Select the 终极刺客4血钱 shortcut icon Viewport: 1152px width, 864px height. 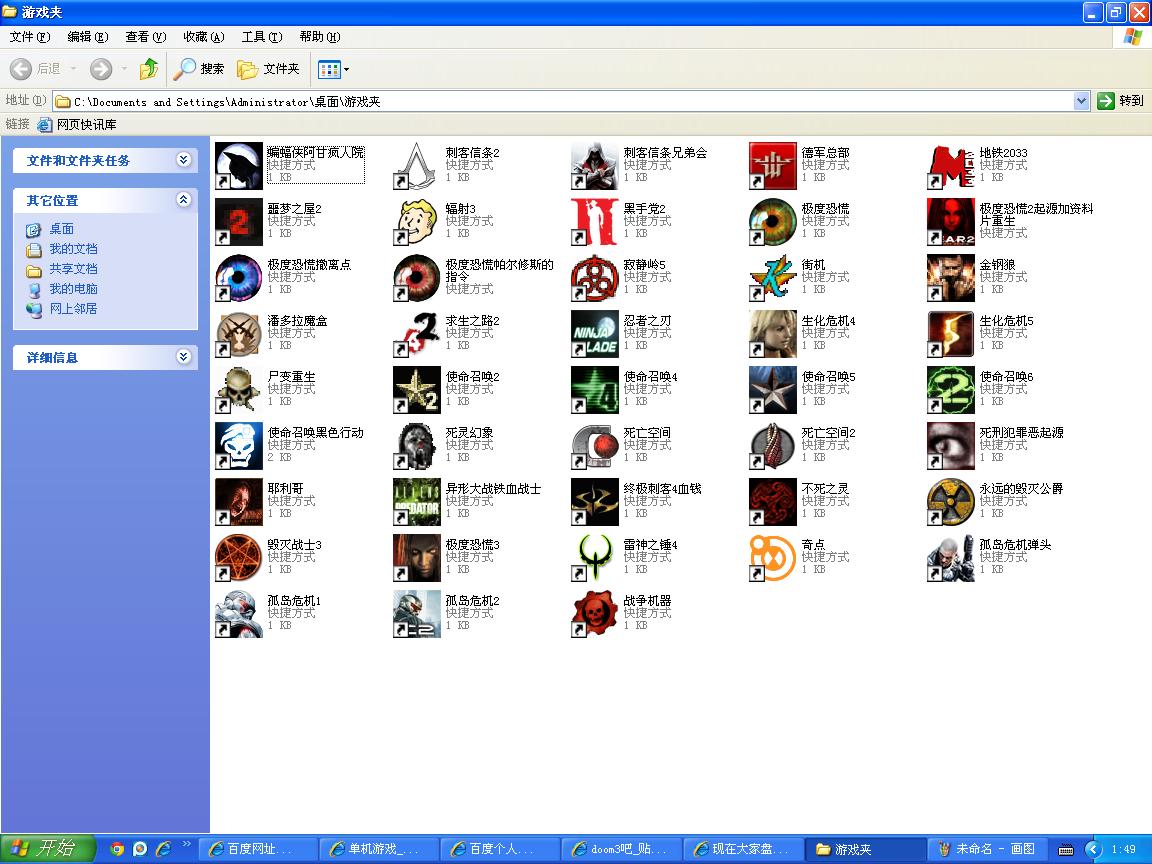pos(594,502)
